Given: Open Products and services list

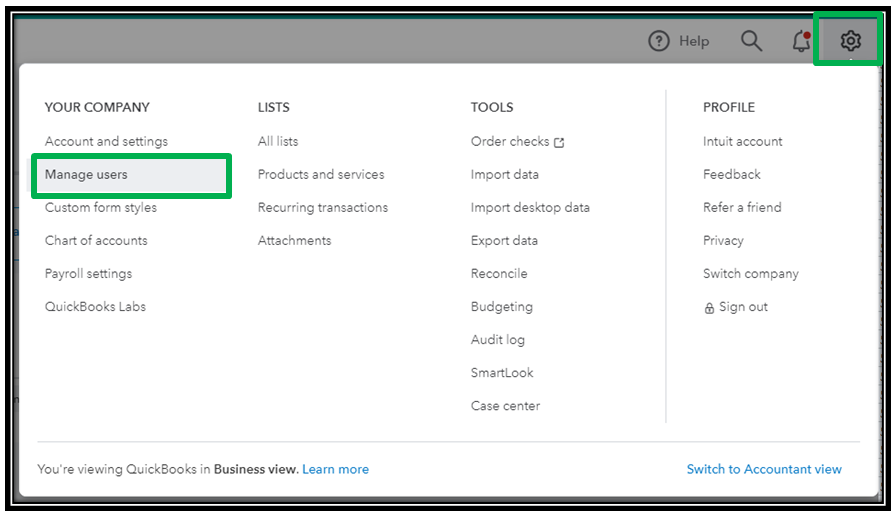Looking at the screenshot, I should 321,175.
